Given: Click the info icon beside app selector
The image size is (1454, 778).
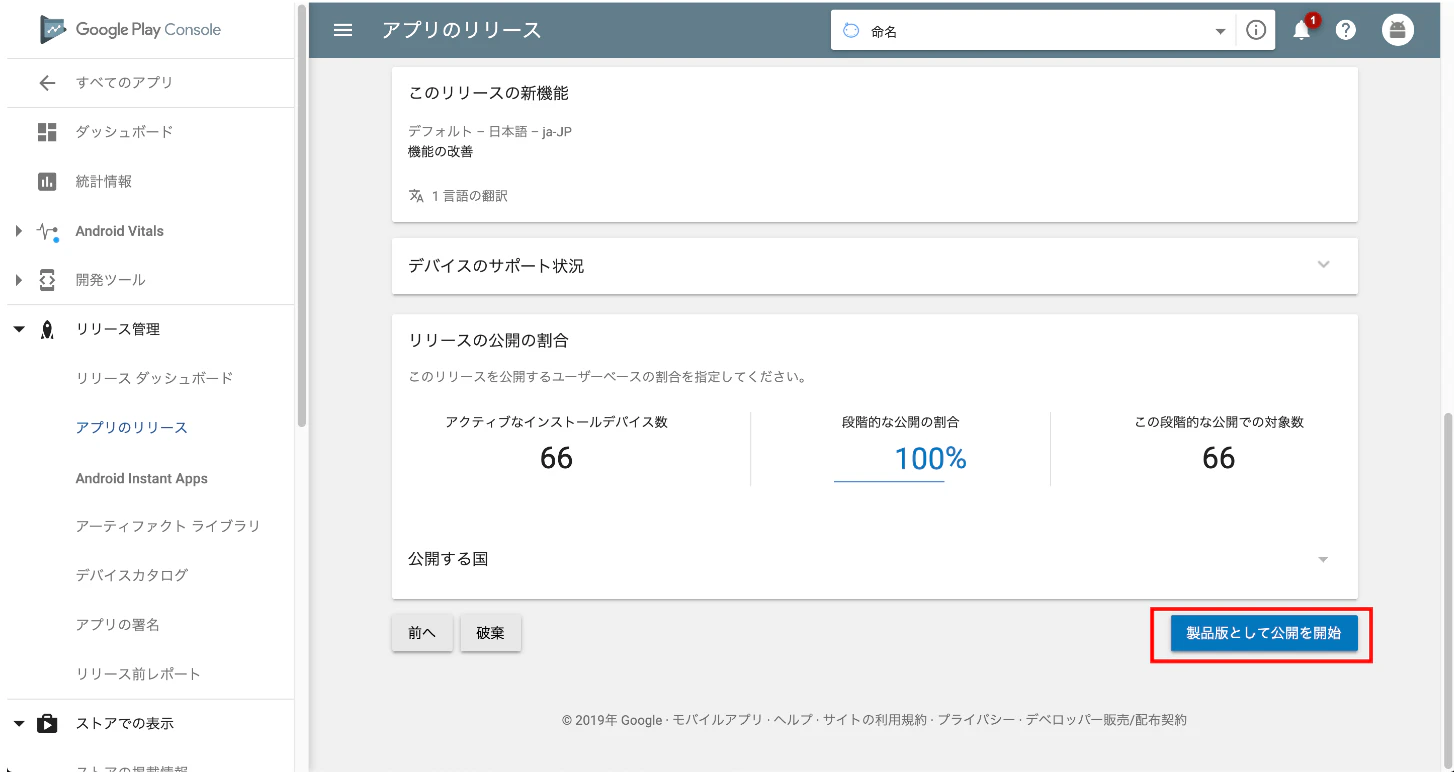Looking at the screenshot, I should (x=1256, y=30).
